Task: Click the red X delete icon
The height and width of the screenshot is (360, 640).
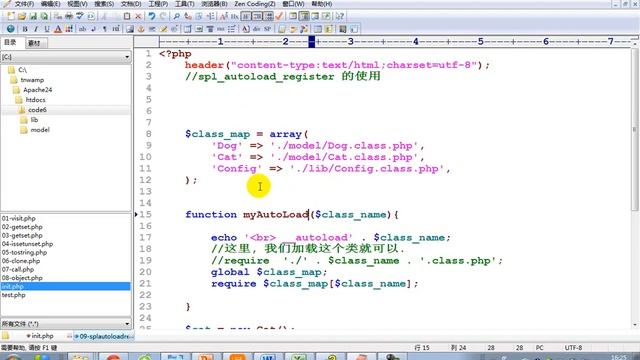Action: pyautogui.click(x=138, y=16)
